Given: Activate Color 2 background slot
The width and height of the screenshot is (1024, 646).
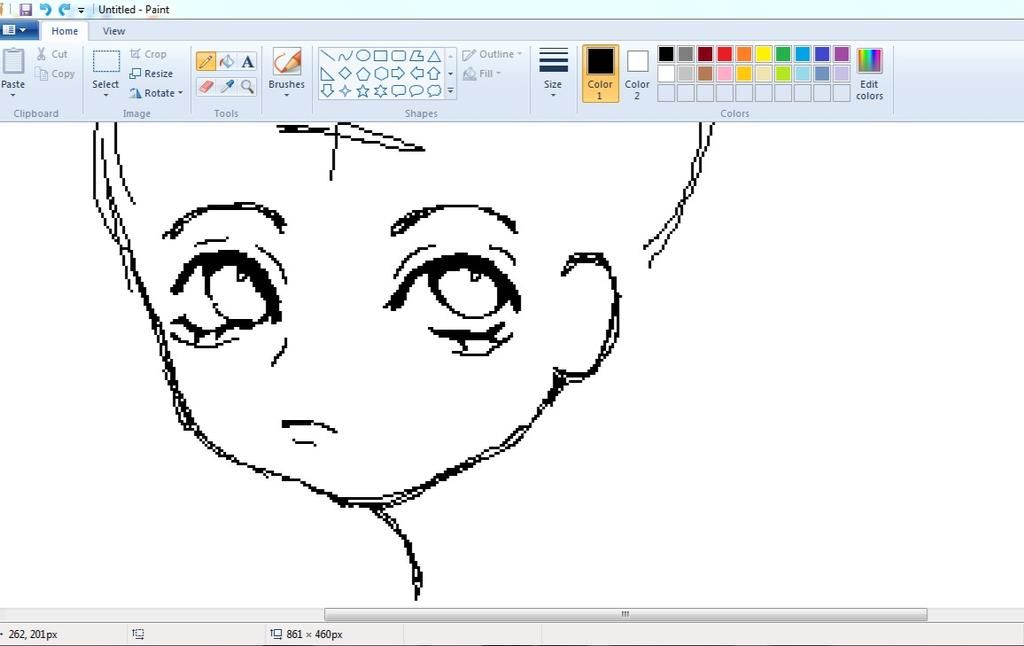Looking at the screenshot, I should click(x=637, y=73).
